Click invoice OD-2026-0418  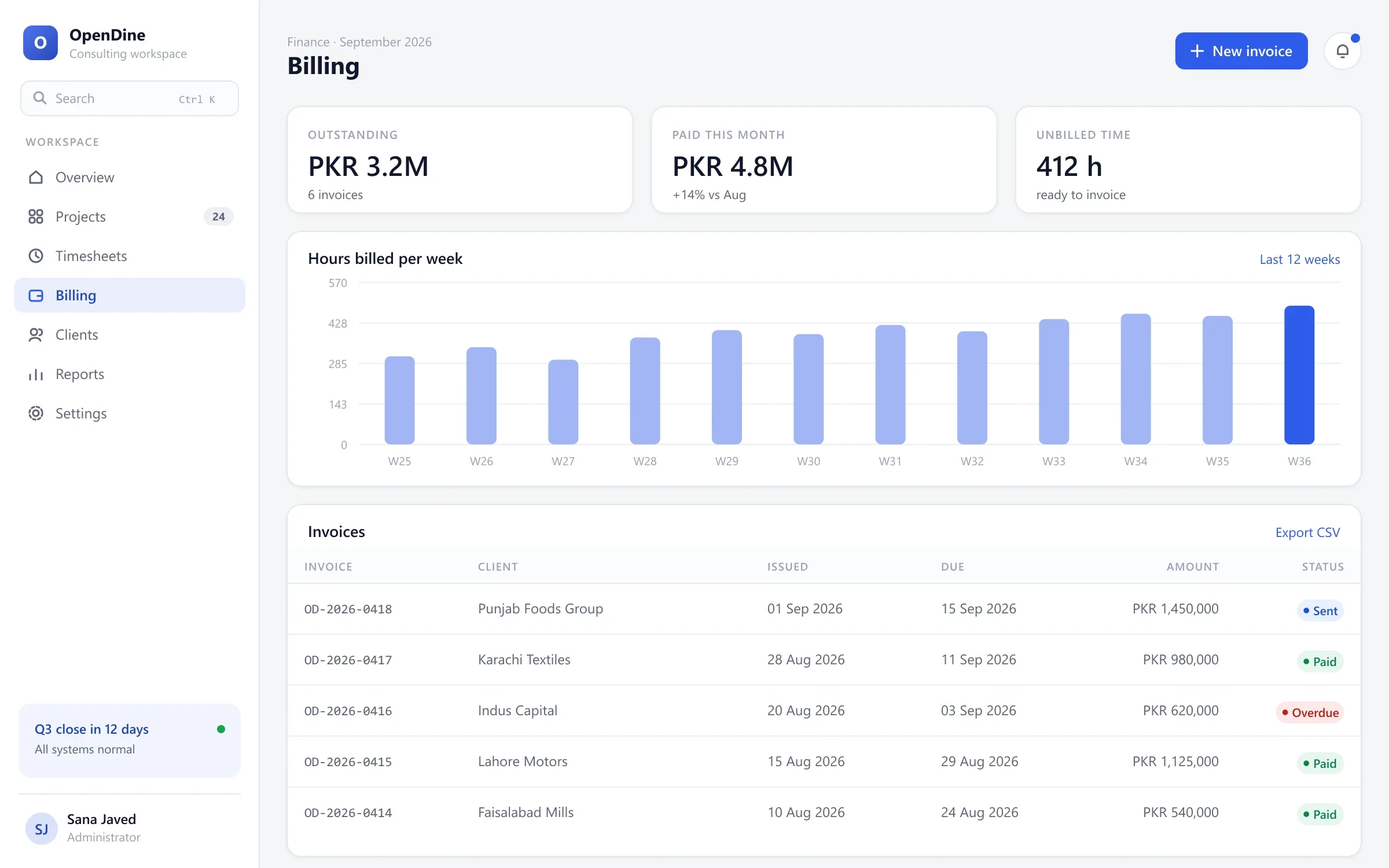click(x=348, y=609)
